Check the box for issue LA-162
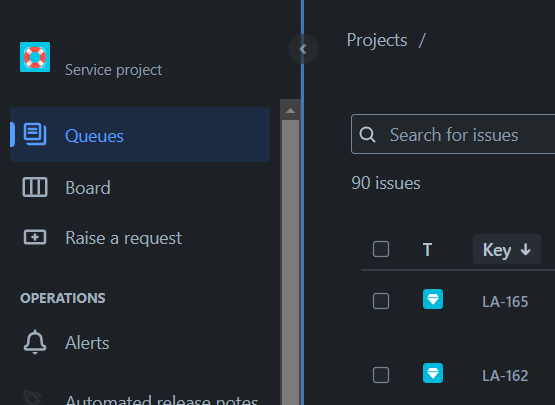 381,375
